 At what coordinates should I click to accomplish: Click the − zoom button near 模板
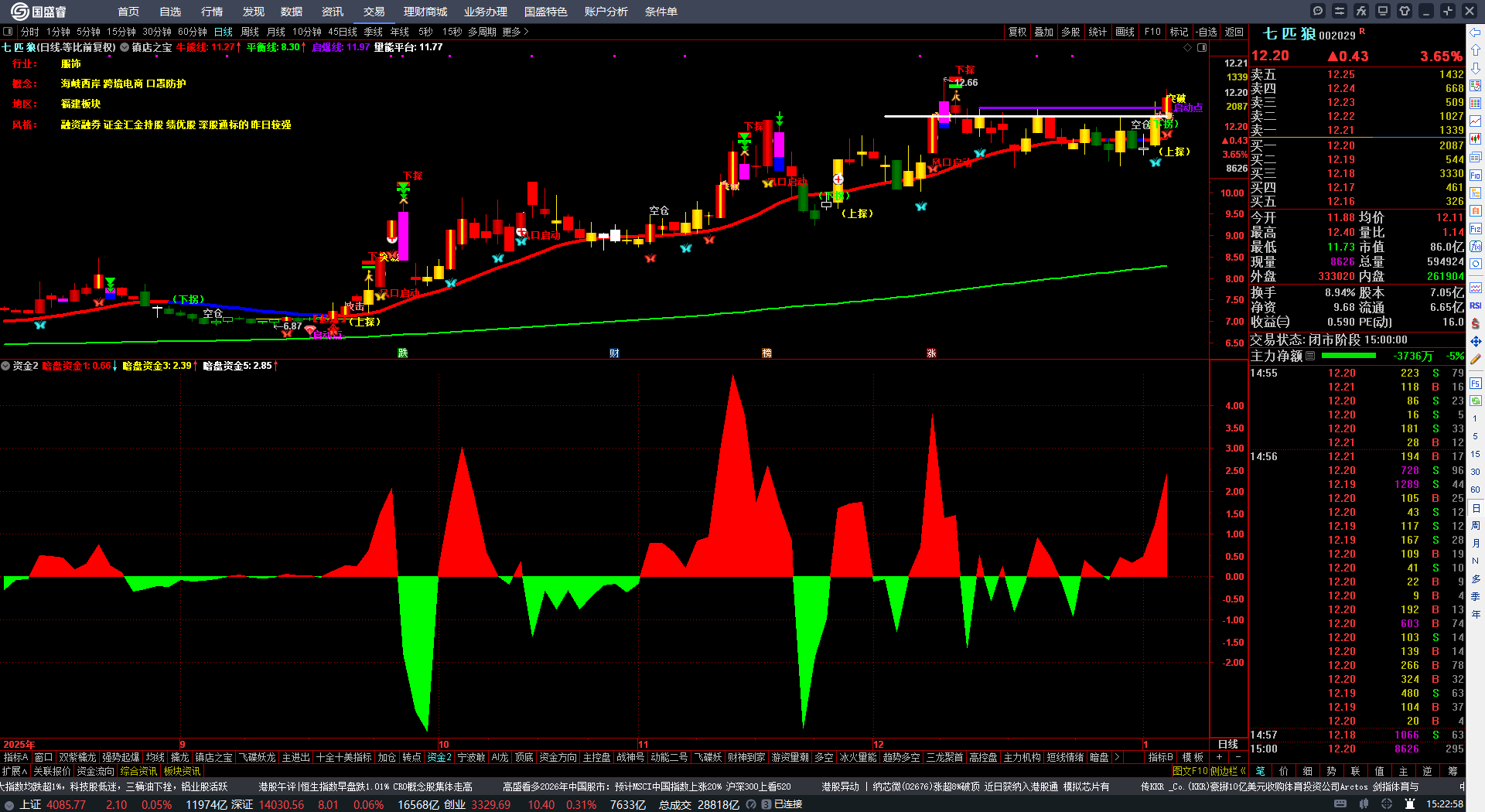[x=1237, y=757]
